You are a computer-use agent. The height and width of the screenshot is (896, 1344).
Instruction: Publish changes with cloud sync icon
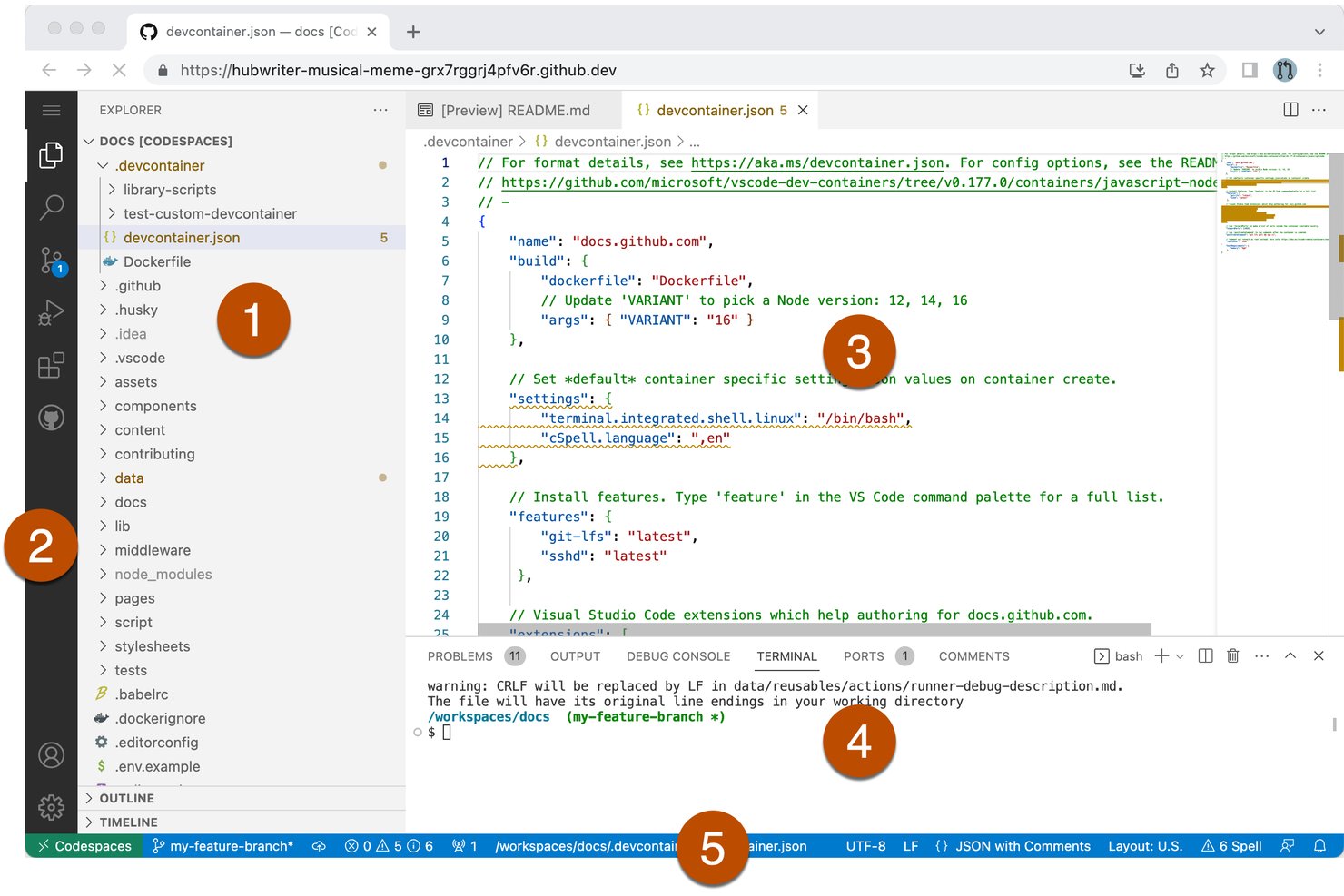tap(319, 846)
